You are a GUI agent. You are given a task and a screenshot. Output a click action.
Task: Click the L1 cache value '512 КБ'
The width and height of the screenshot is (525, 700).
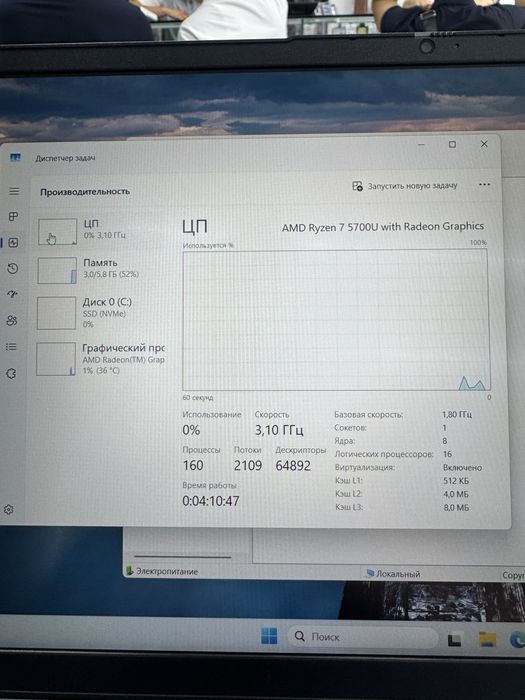(456, 481)
